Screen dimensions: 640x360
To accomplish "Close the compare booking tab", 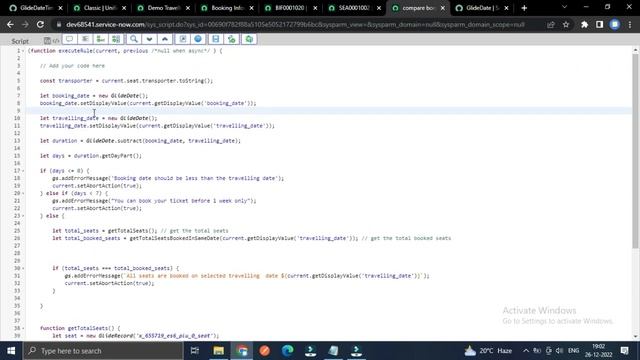I will pos(442,8).
